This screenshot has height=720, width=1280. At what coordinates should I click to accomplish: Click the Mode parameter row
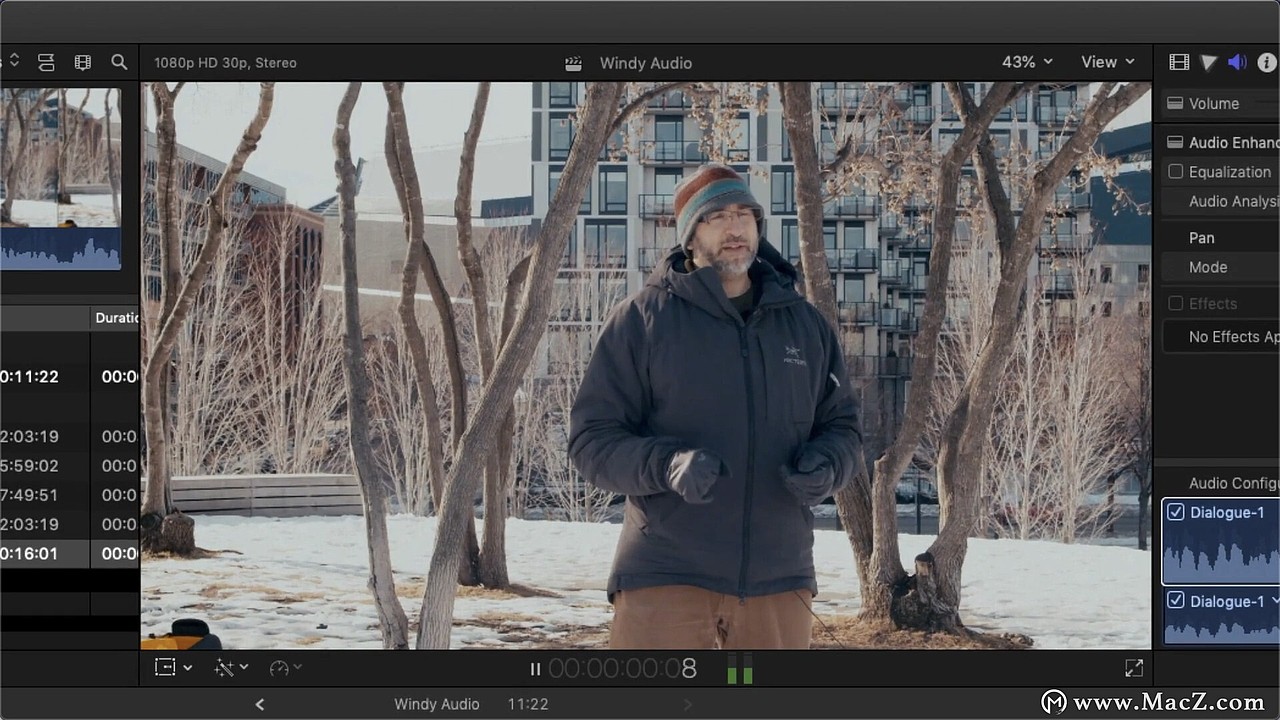[1221, 267]
